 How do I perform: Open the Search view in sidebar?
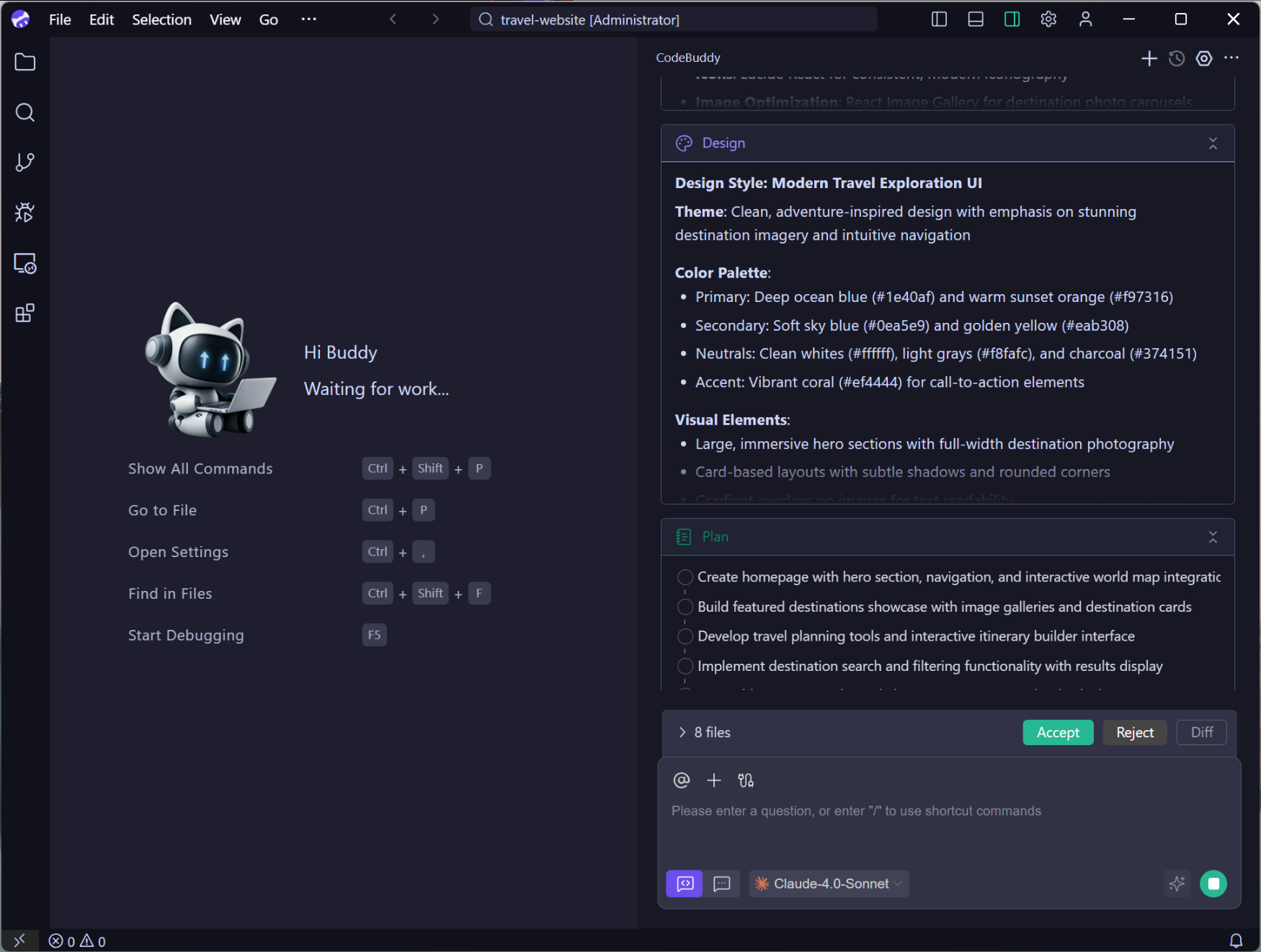24,112
